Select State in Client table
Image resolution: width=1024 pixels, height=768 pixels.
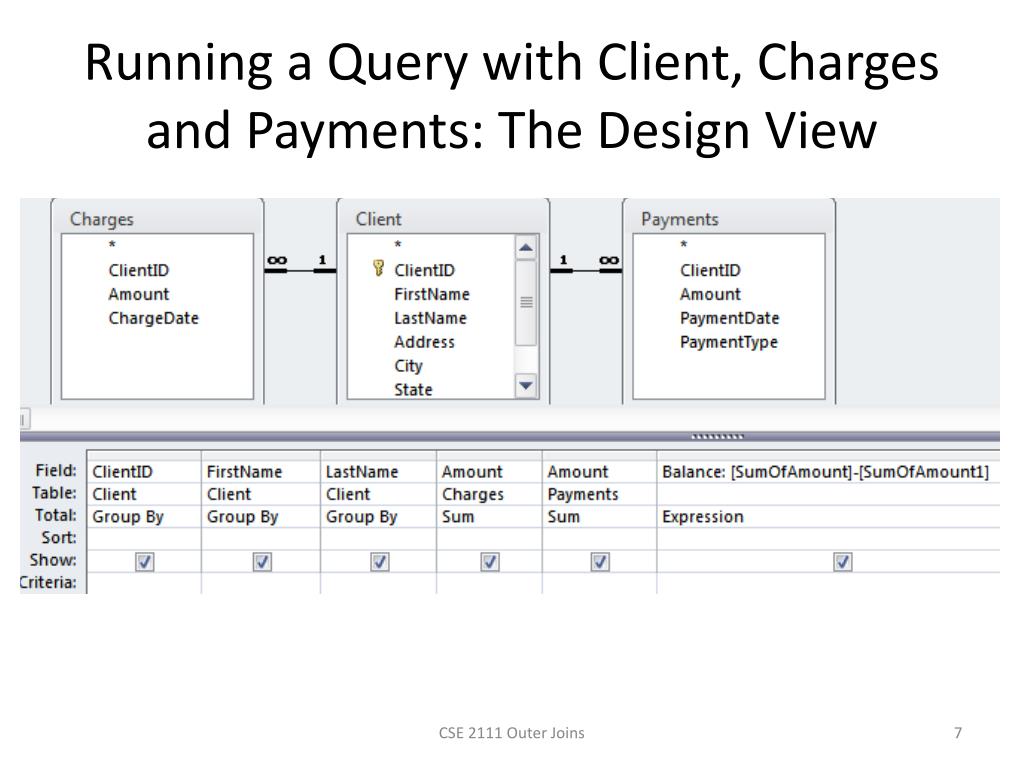pos(413,390)
